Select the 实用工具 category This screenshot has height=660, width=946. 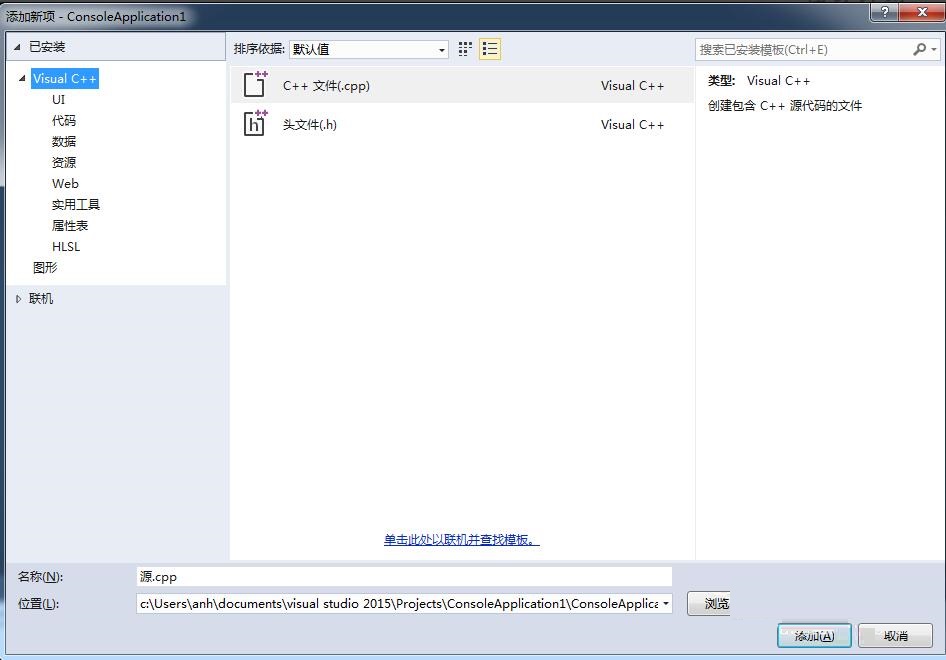75,205
